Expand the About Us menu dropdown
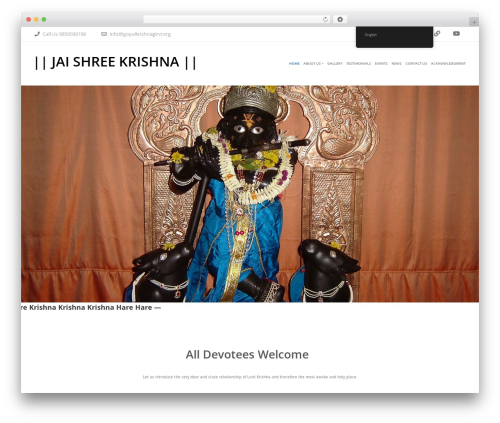 coord(313,64)
